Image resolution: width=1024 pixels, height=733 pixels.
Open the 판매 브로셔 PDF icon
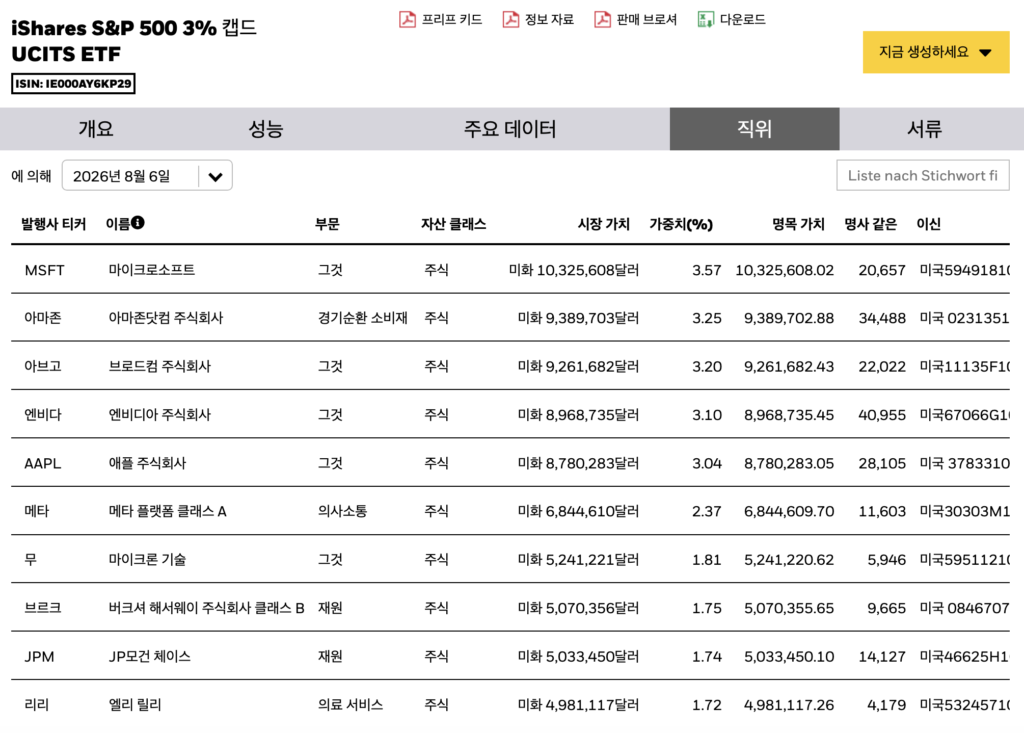[x=602, y=20]
